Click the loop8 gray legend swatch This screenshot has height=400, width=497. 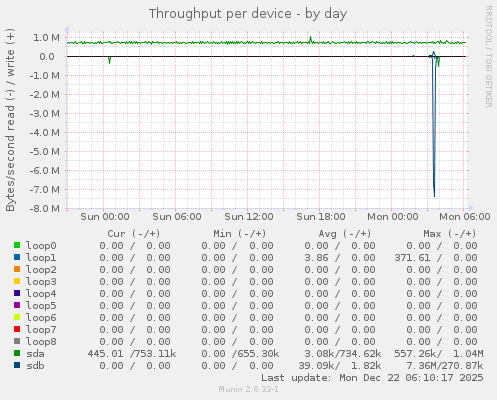(x=17, y=341)
